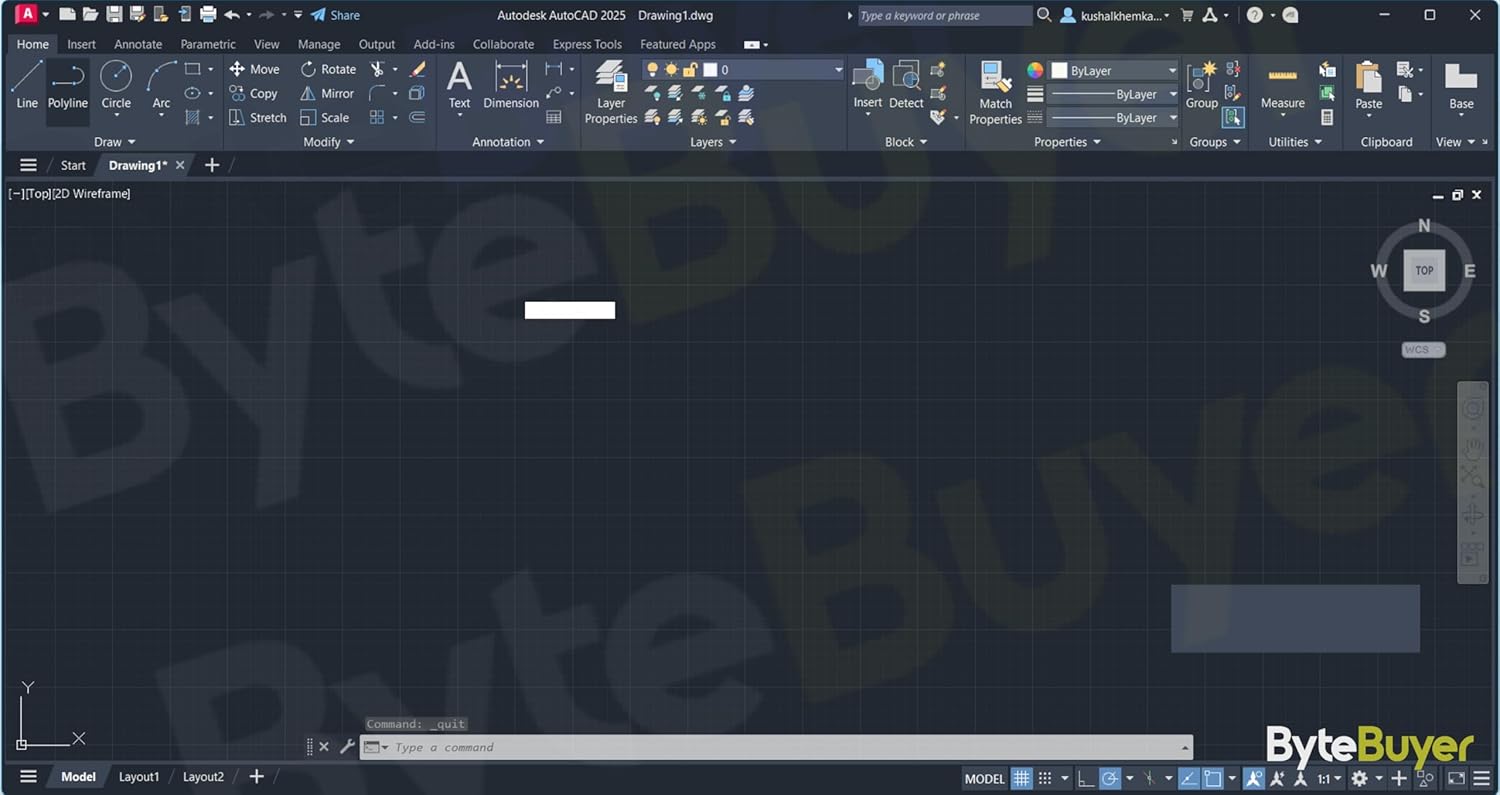1500x795 pixels.
Task: Open the Quick Calculator icon in Utilities
Action: point(1328,117)
